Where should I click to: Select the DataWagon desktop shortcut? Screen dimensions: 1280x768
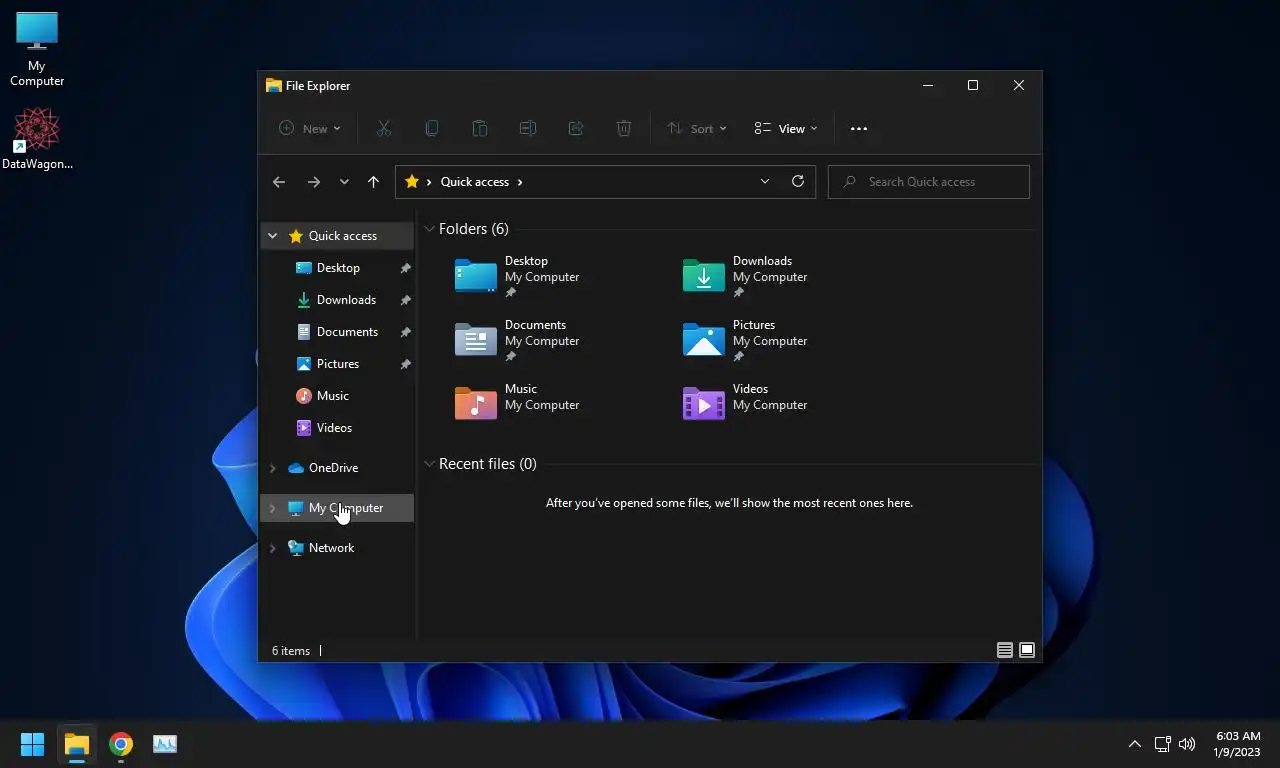[37, 139]
